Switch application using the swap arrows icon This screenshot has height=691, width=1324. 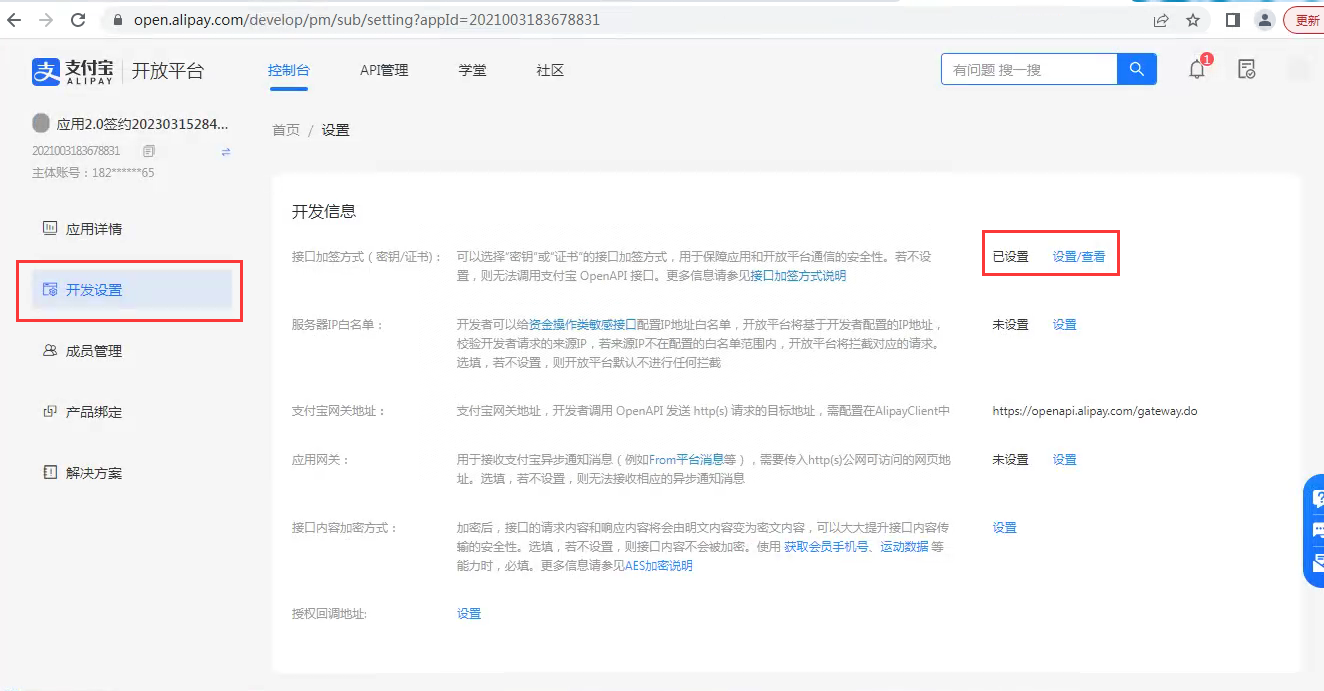[226, 151]
